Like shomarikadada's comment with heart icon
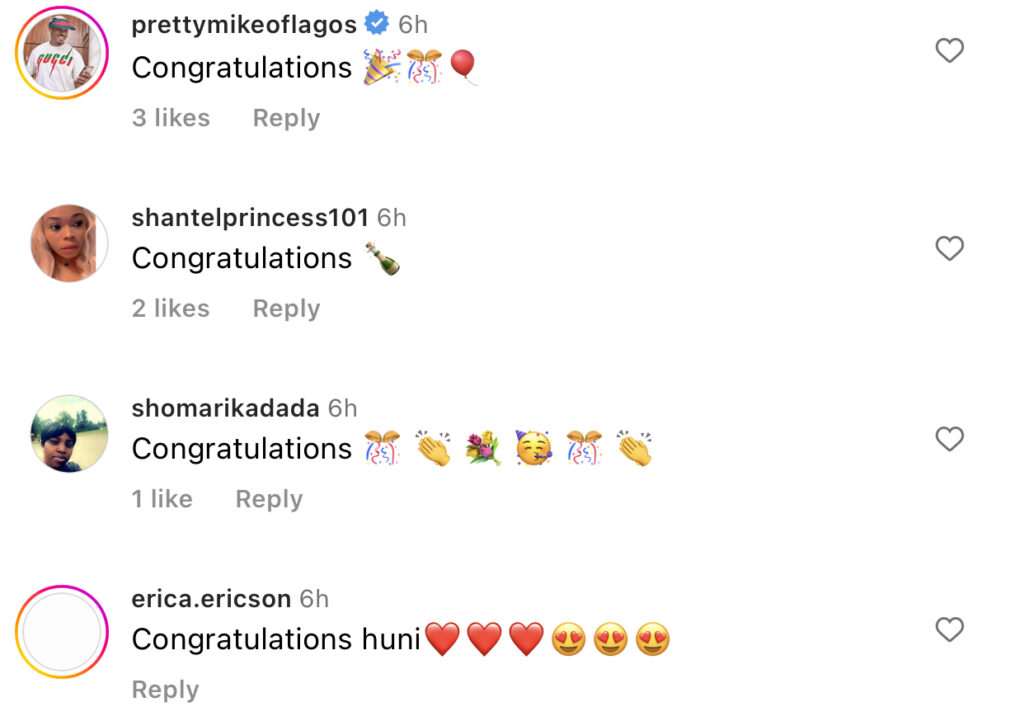The image size is (1024, 707). [949, 439]
